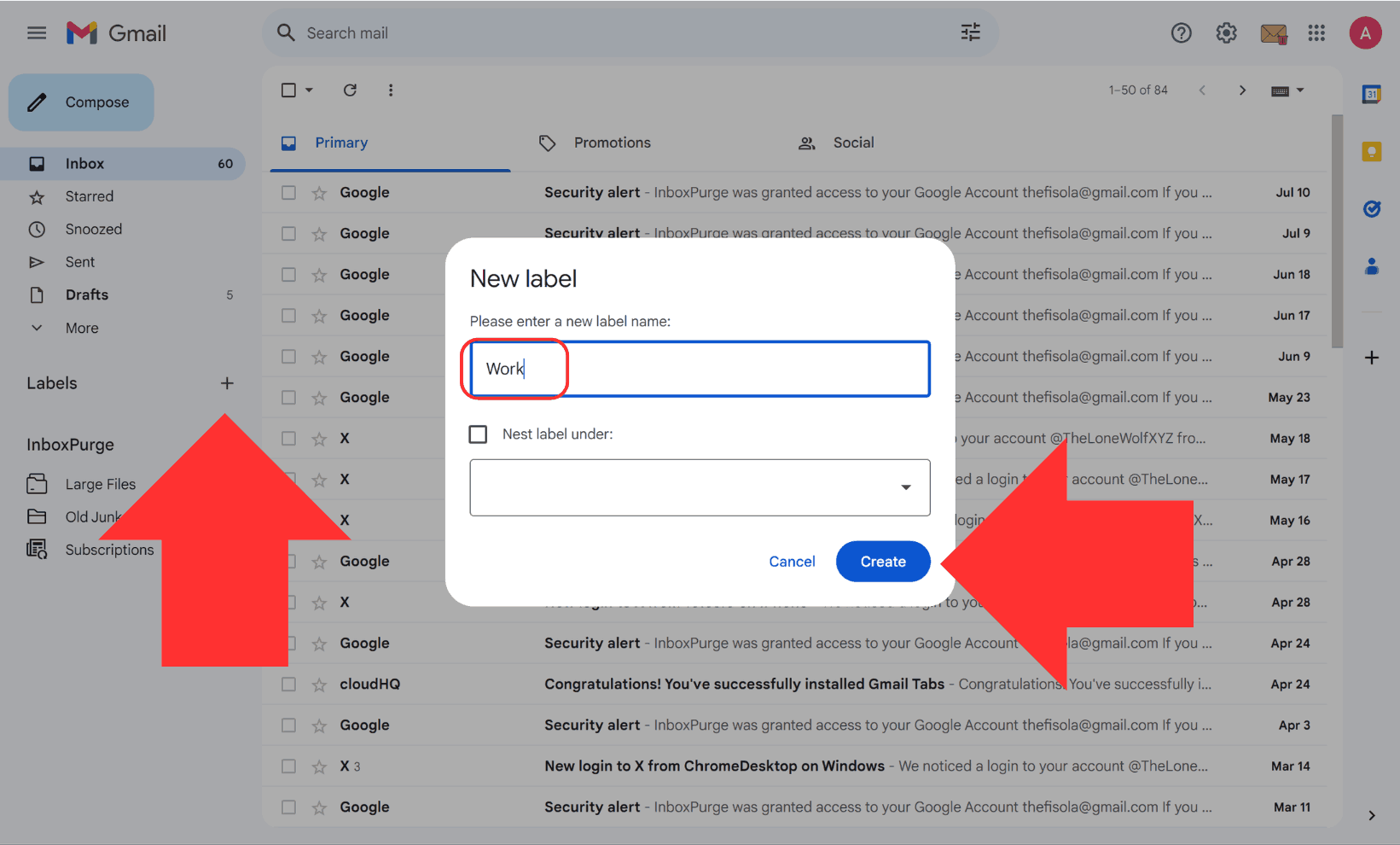This screenshot has width=1400, height=845.
Task: Open the account avatar A
Action: pos(1365,33)
